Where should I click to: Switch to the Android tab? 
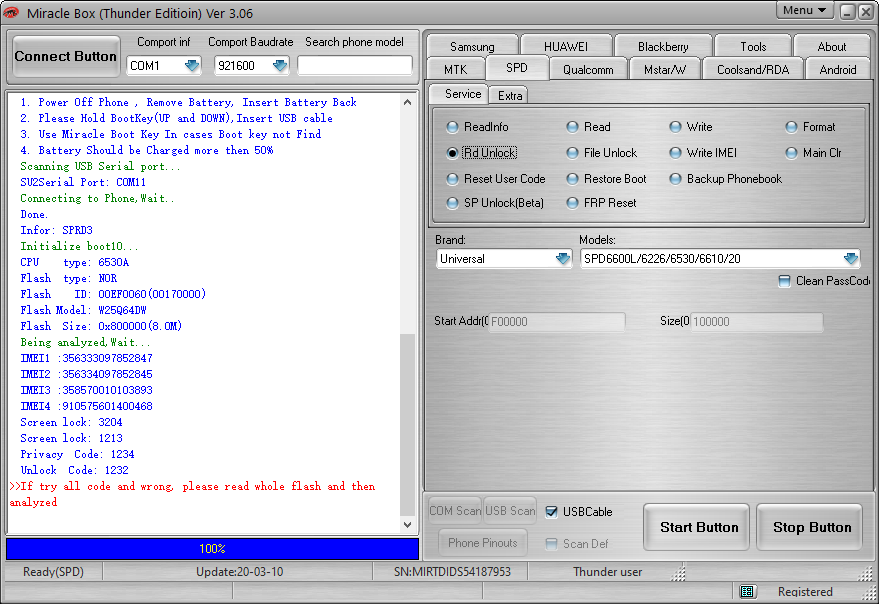point(838,70)
